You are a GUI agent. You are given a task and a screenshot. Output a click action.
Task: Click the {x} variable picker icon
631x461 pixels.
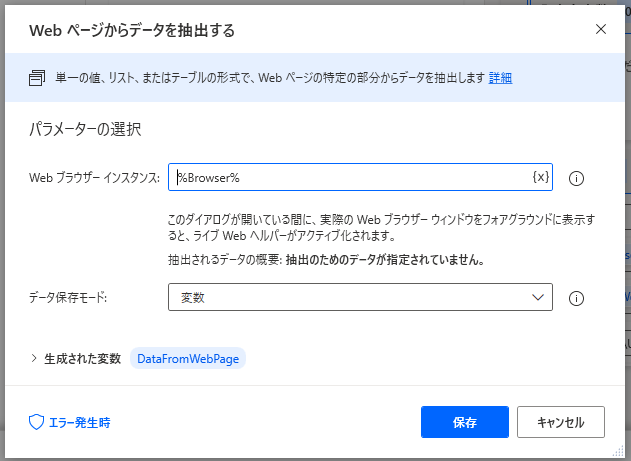pos(540,177)
